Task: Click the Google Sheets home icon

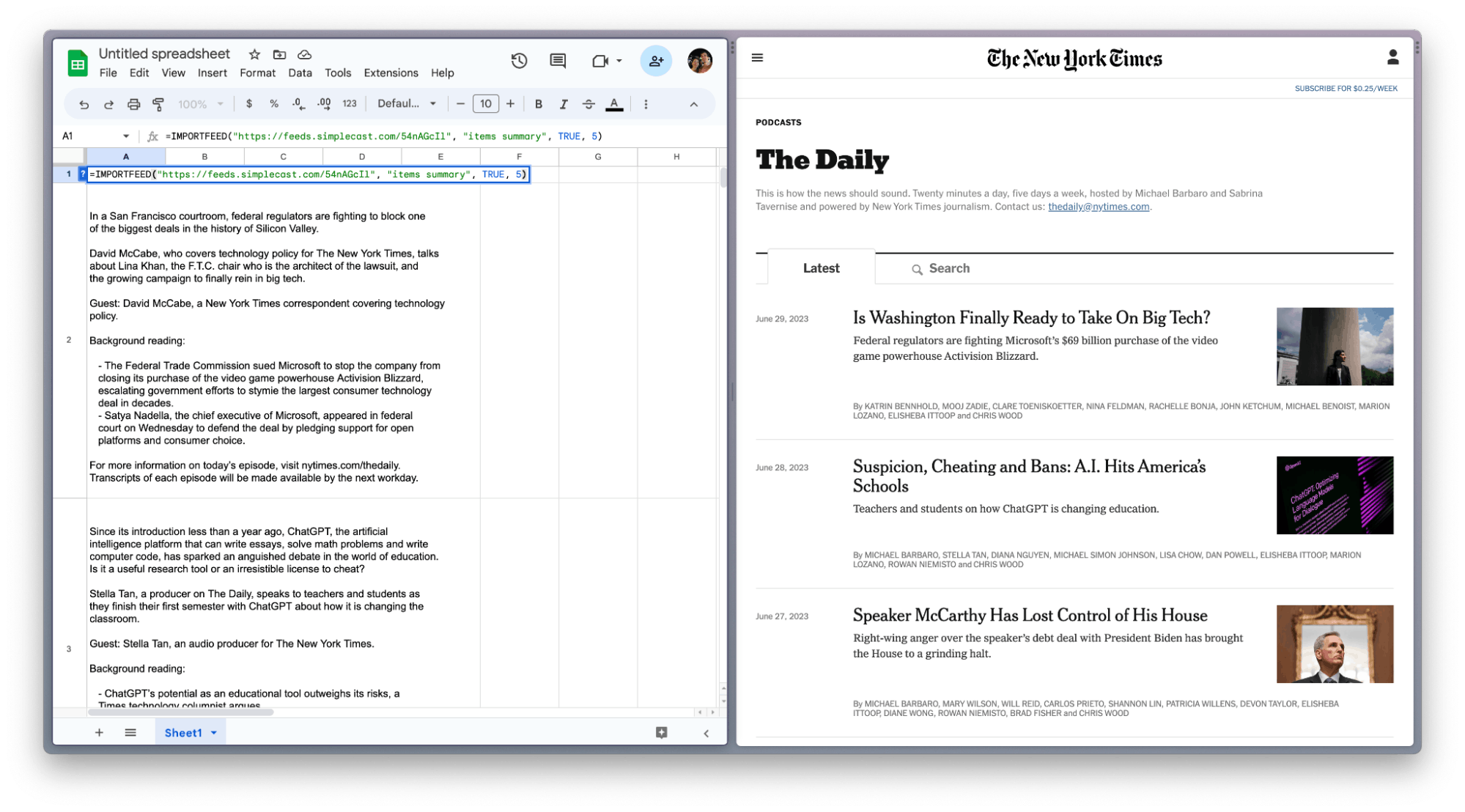Action: tap(78, 63)
